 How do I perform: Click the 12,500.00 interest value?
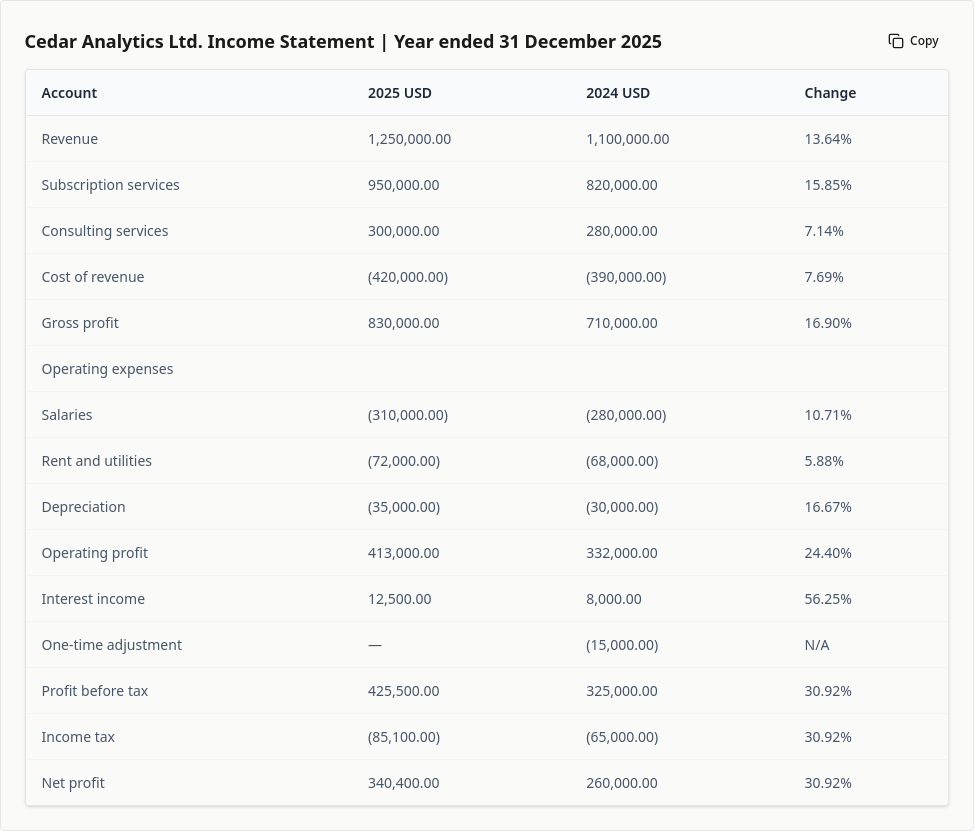click(399, 599)
